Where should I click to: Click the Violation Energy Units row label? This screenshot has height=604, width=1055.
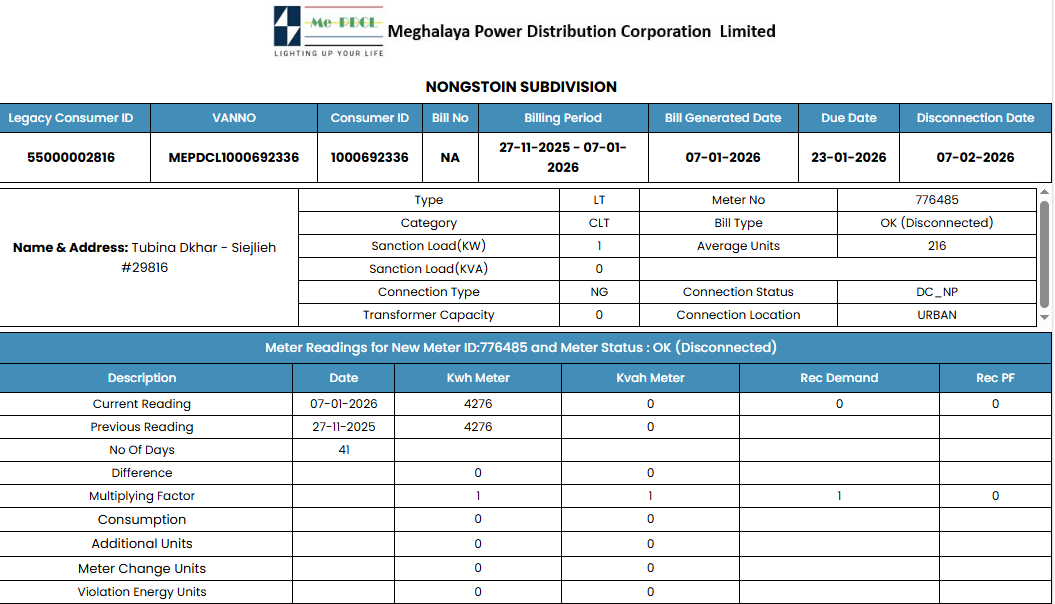click(x=142, y=592)
